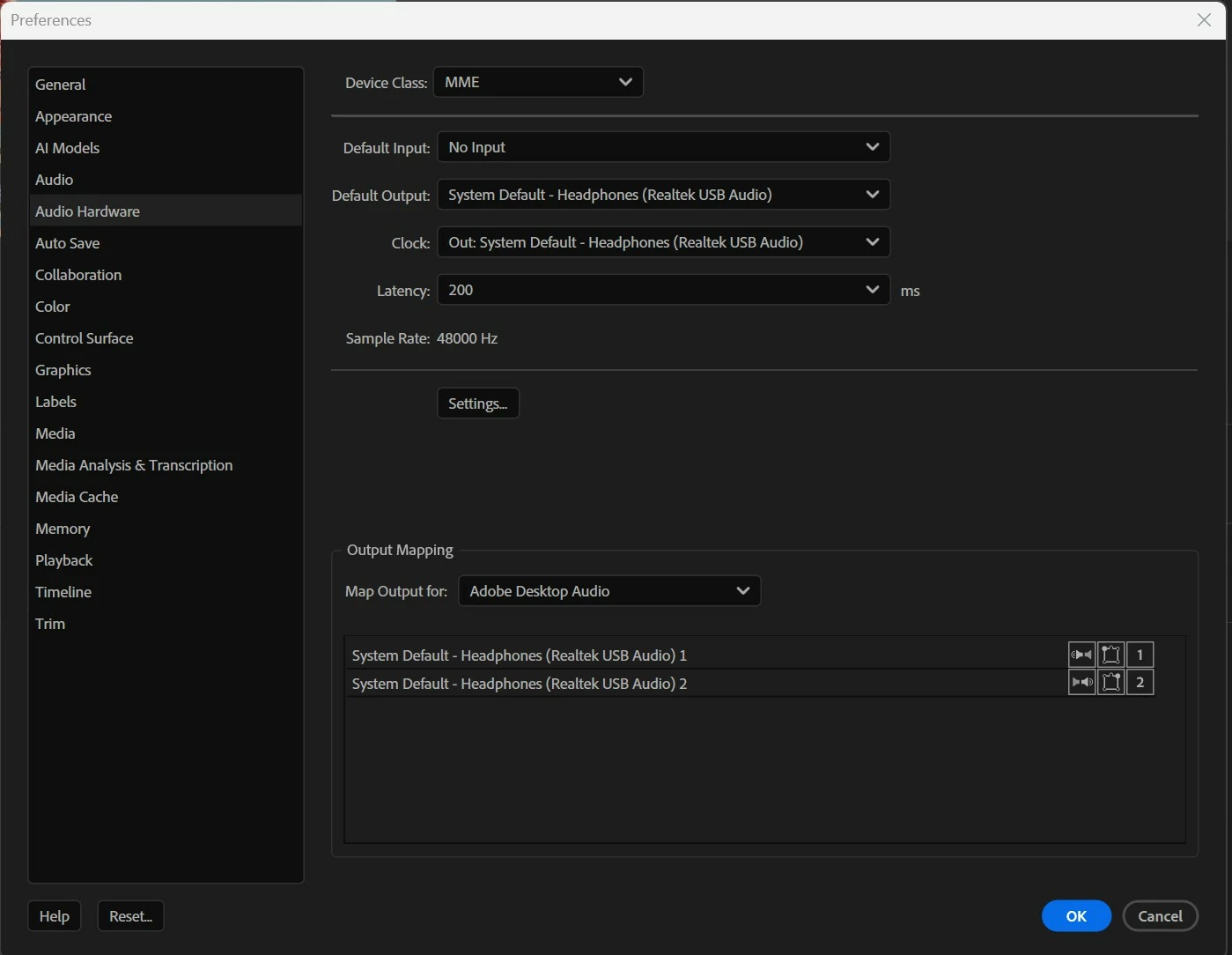Expand the Default Output dropdown
This screenshot has height=955, width=1232.
point(663,195)
